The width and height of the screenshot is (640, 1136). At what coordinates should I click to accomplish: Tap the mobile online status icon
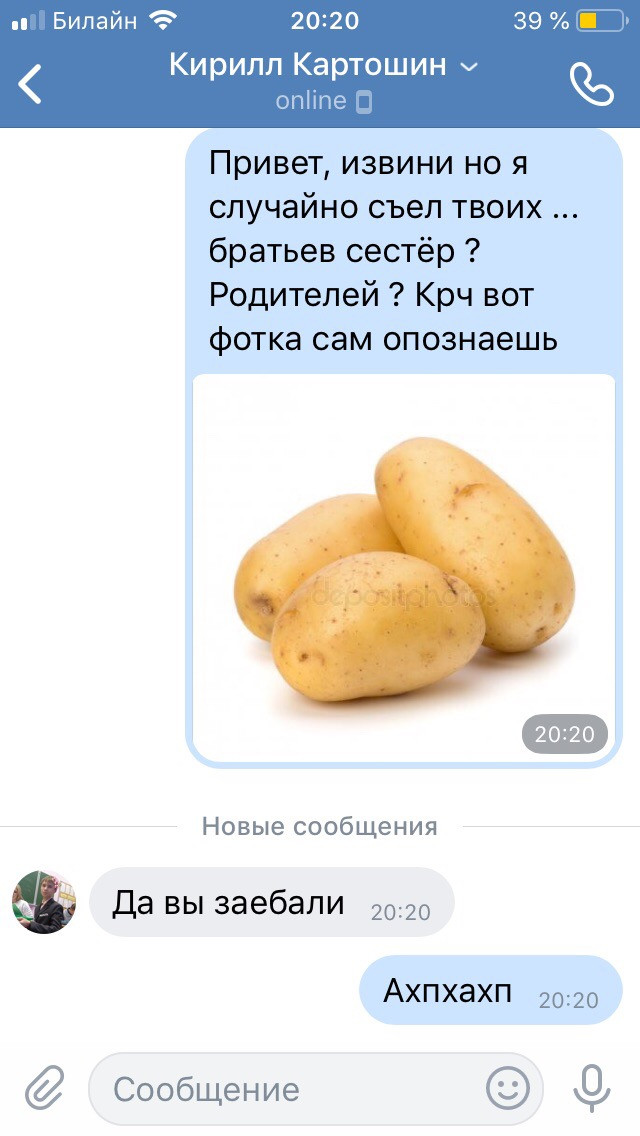[364, 101]
